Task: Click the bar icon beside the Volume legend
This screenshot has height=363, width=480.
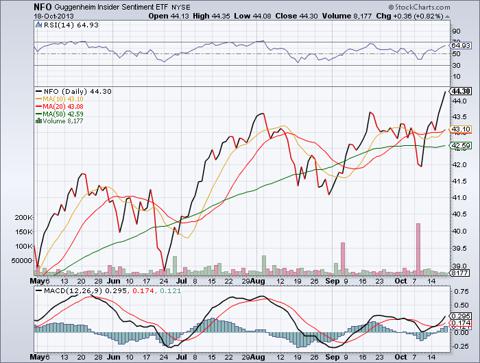Action: [39, 121]
